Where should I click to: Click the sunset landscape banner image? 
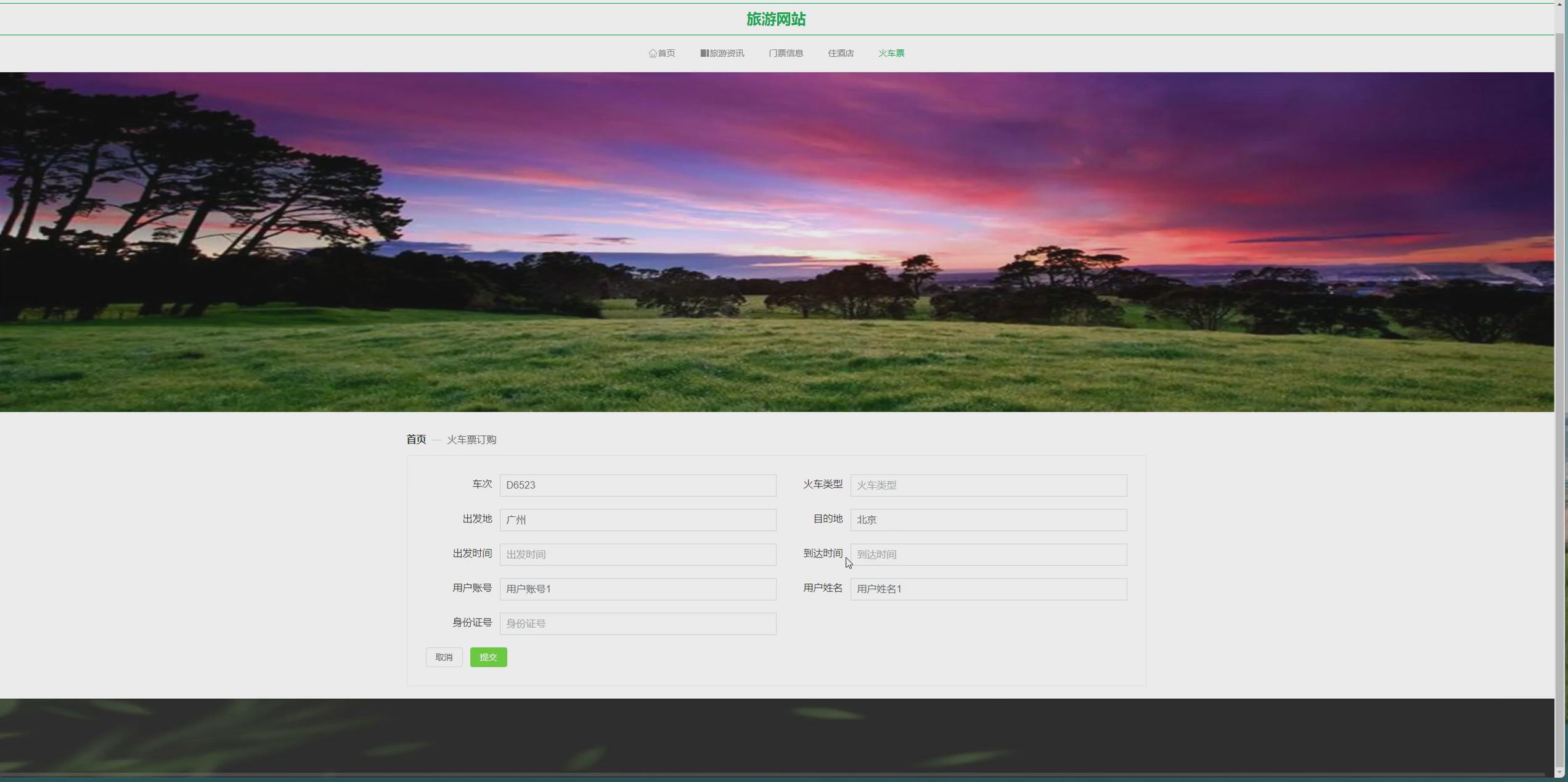tap(777, 242)
